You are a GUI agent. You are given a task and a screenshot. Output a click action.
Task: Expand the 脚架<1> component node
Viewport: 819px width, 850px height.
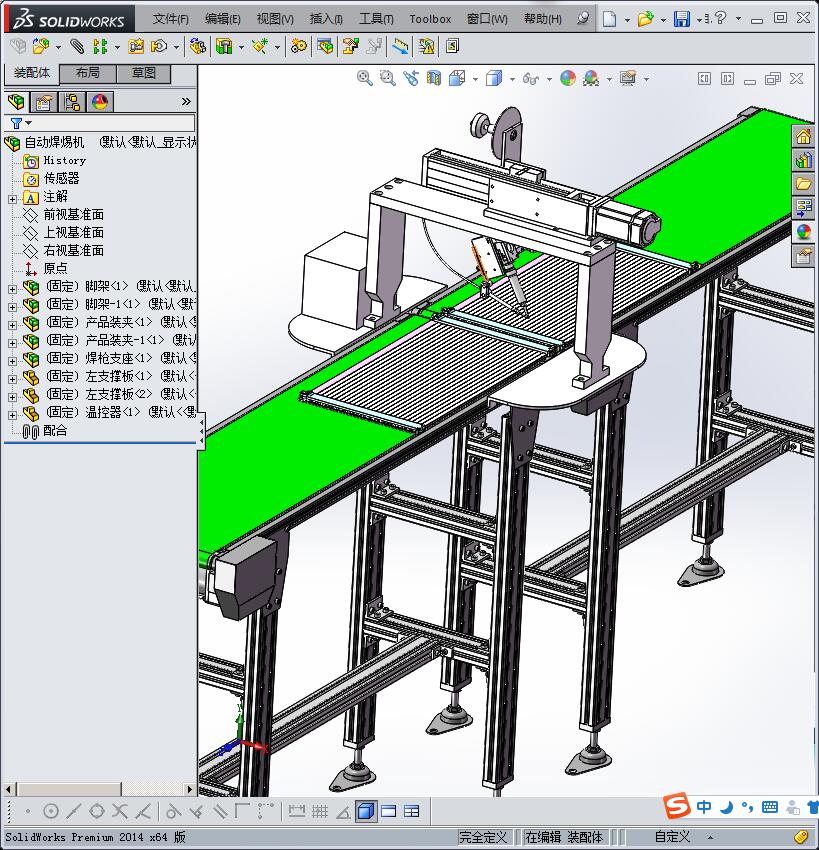[x=12, y=289]
